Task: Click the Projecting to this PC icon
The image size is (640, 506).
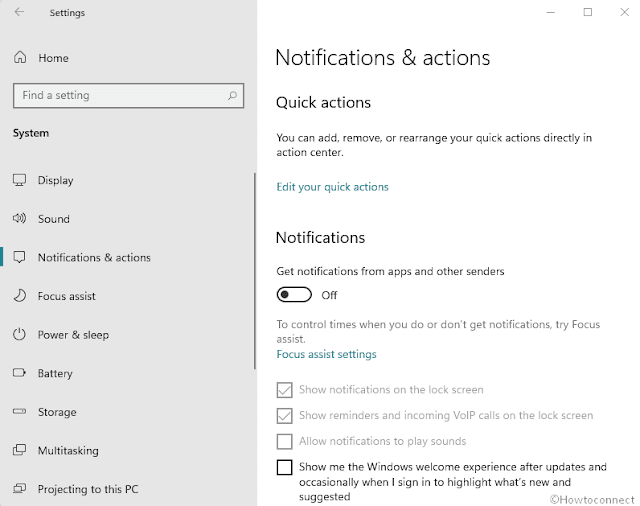Action: (19, 488)
